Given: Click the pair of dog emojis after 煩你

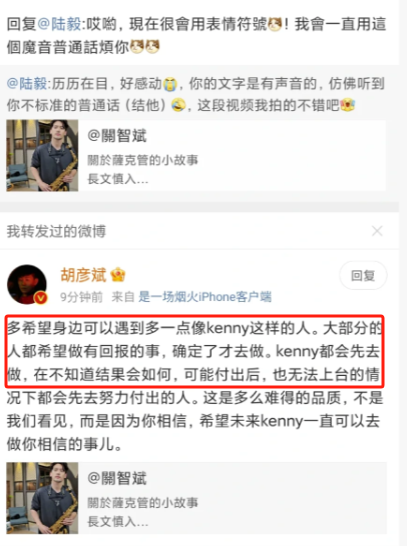Looking at the screenshot, I should (145, 47).
